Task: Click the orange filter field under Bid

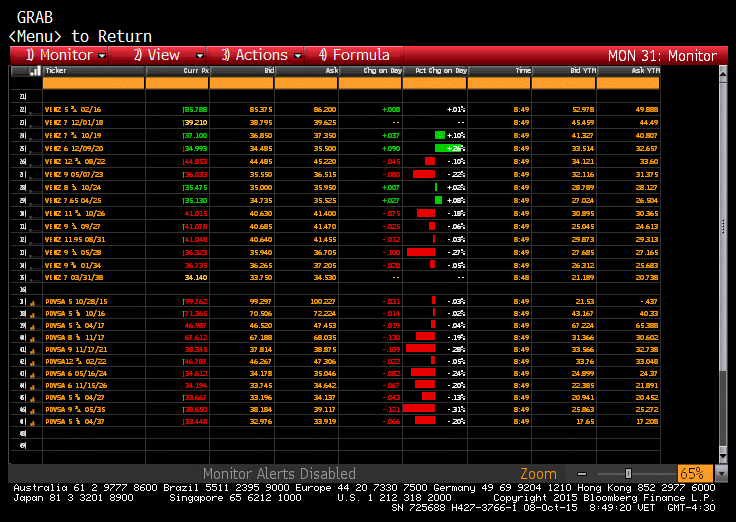Action: pos(242,83)
